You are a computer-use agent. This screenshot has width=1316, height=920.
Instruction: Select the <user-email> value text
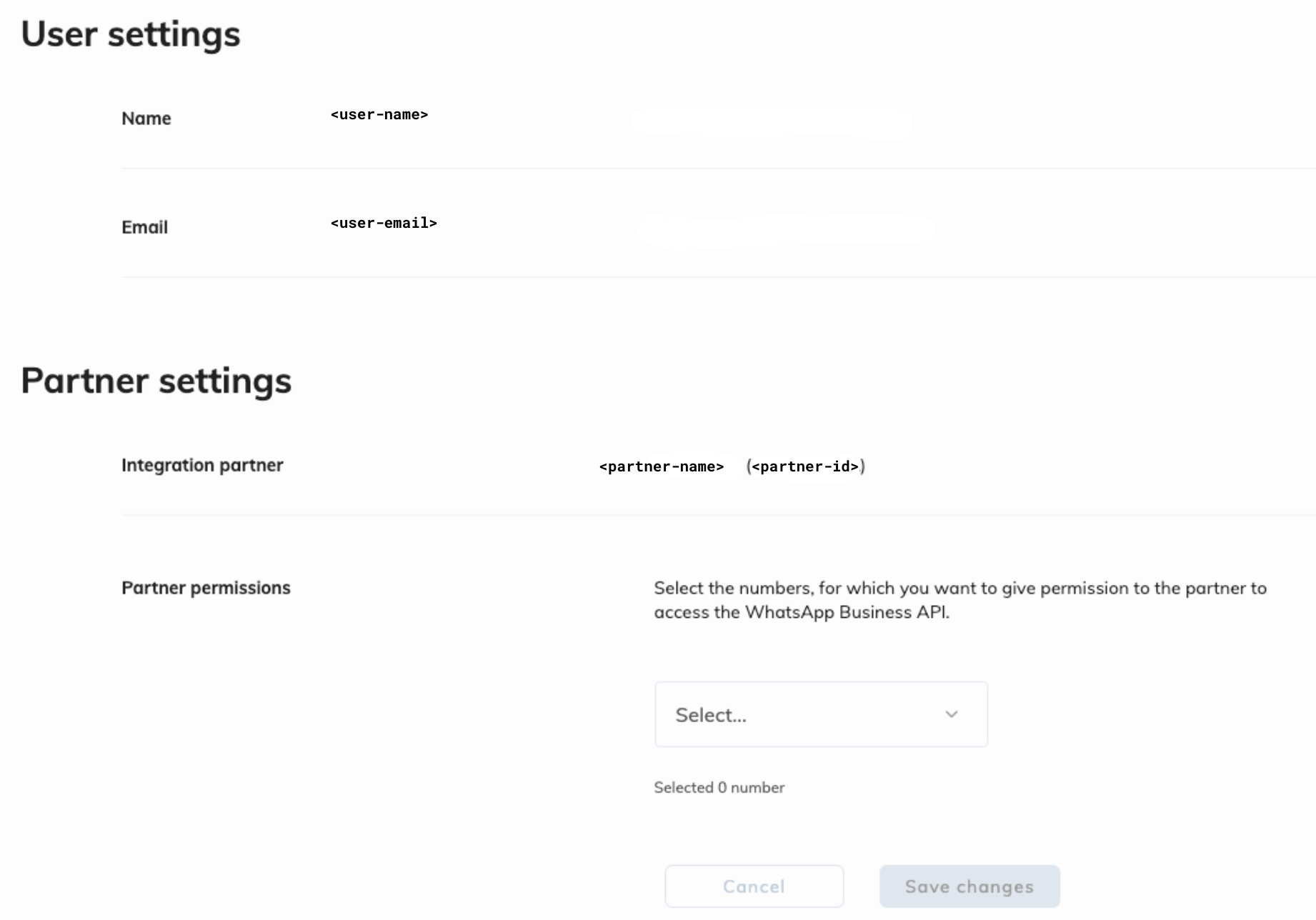point(384,224)
